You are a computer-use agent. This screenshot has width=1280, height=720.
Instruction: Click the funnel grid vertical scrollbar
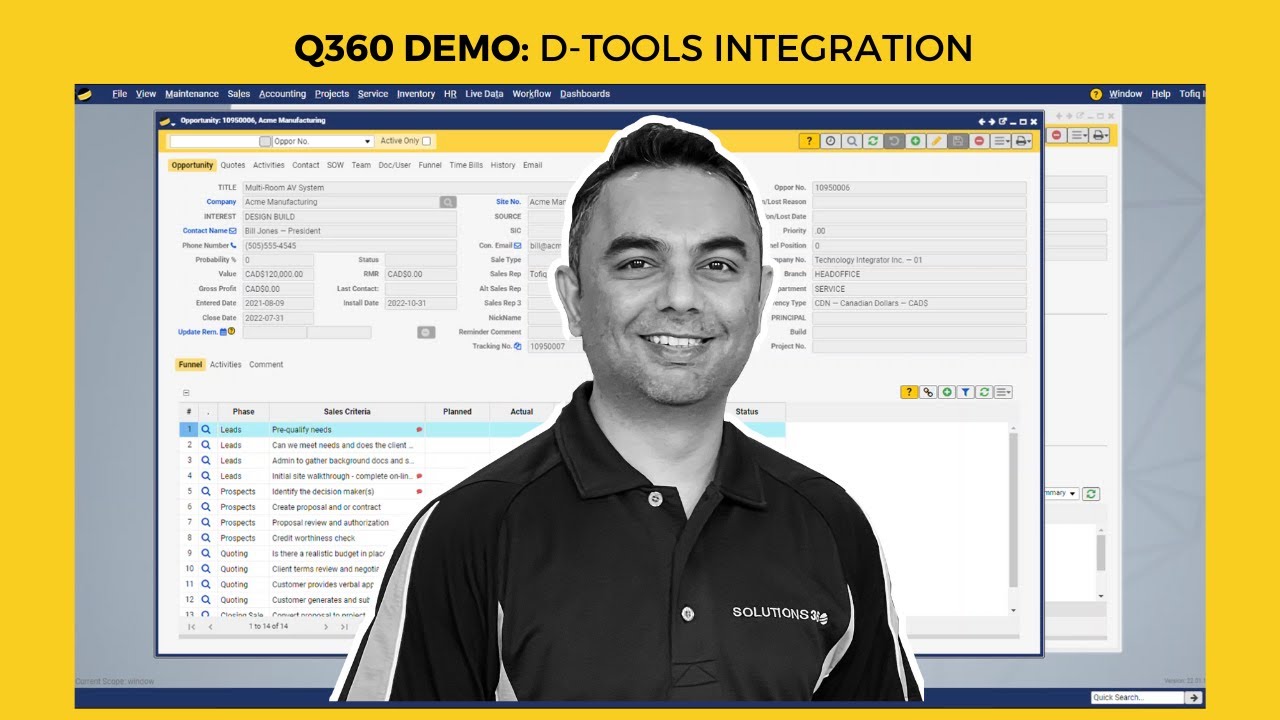click(x=1013, y=510)
